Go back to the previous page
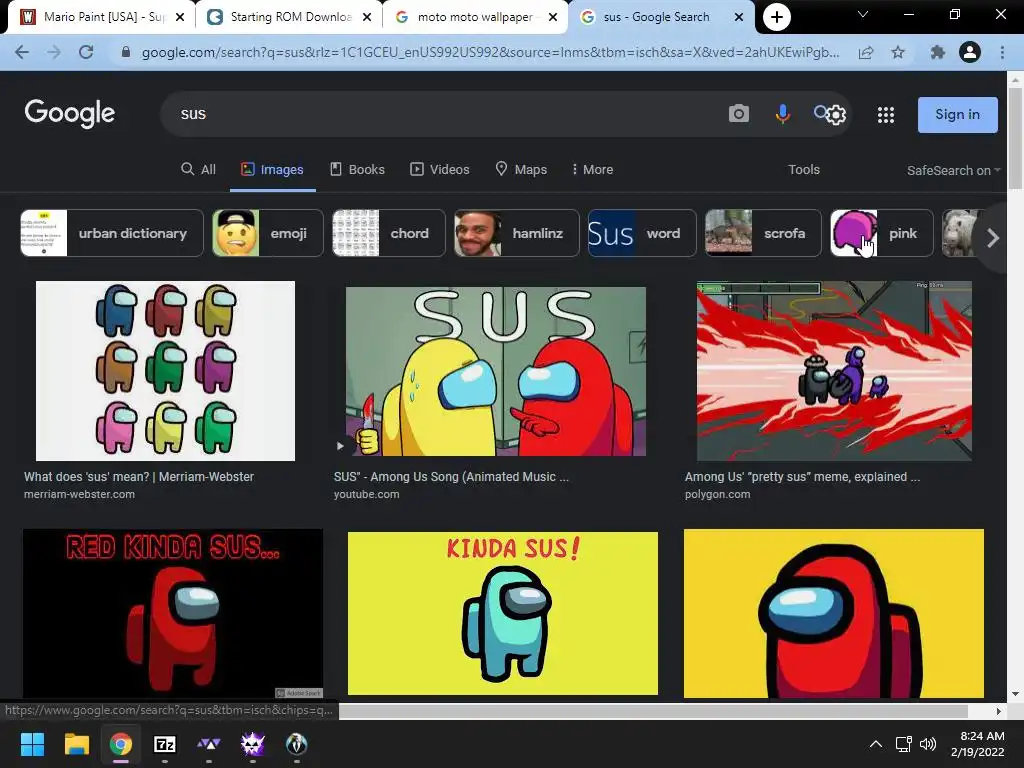 22,52
